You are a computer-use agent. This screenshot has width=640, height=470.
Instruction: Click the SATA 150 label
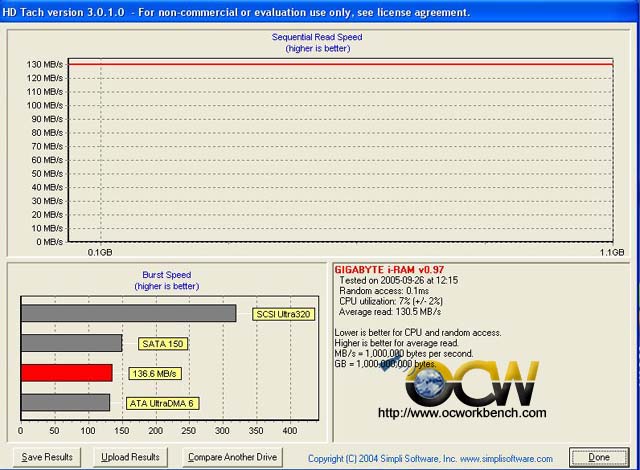coord(163,344)
